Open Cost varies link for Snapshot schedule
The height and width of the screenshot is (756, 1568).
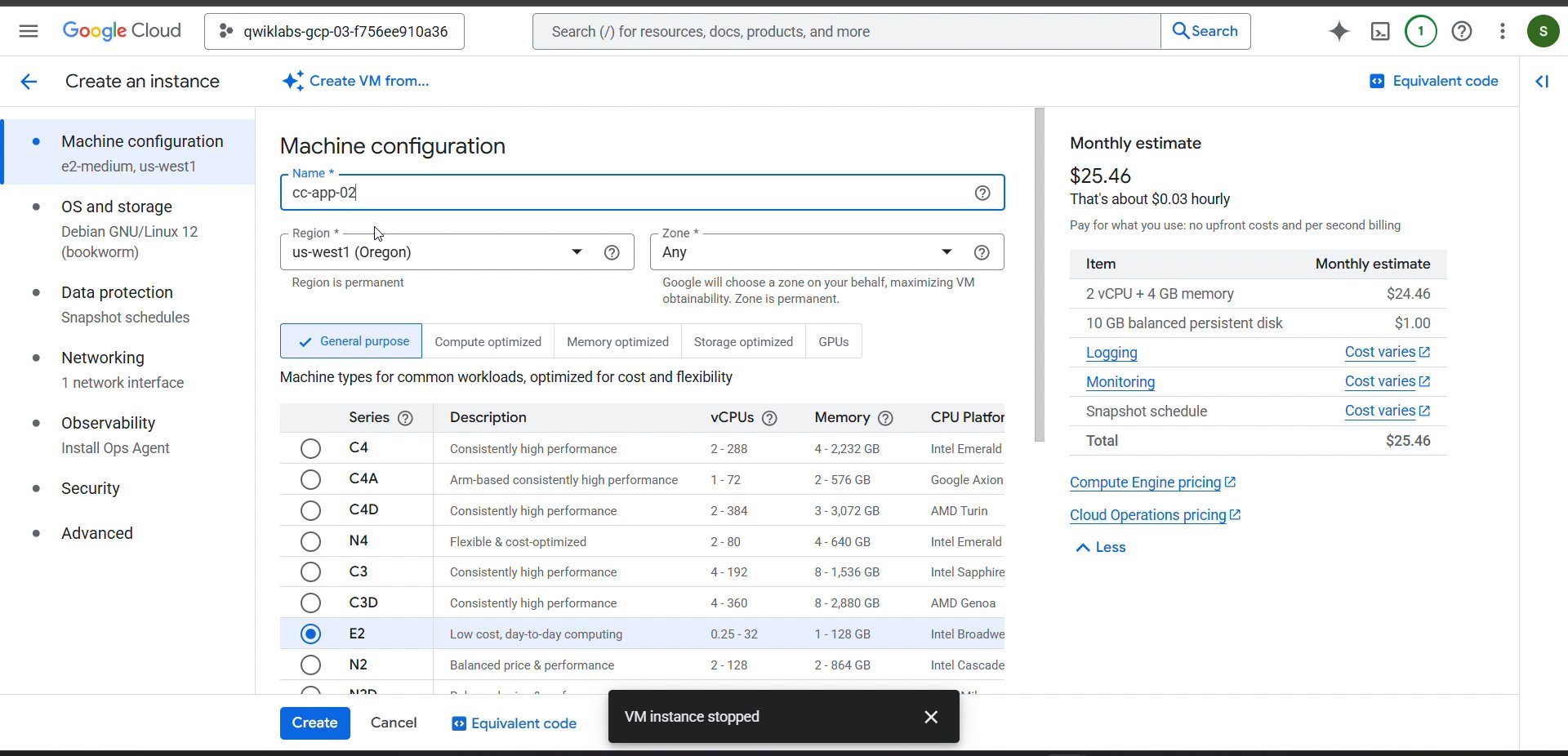click(1388, 411)
